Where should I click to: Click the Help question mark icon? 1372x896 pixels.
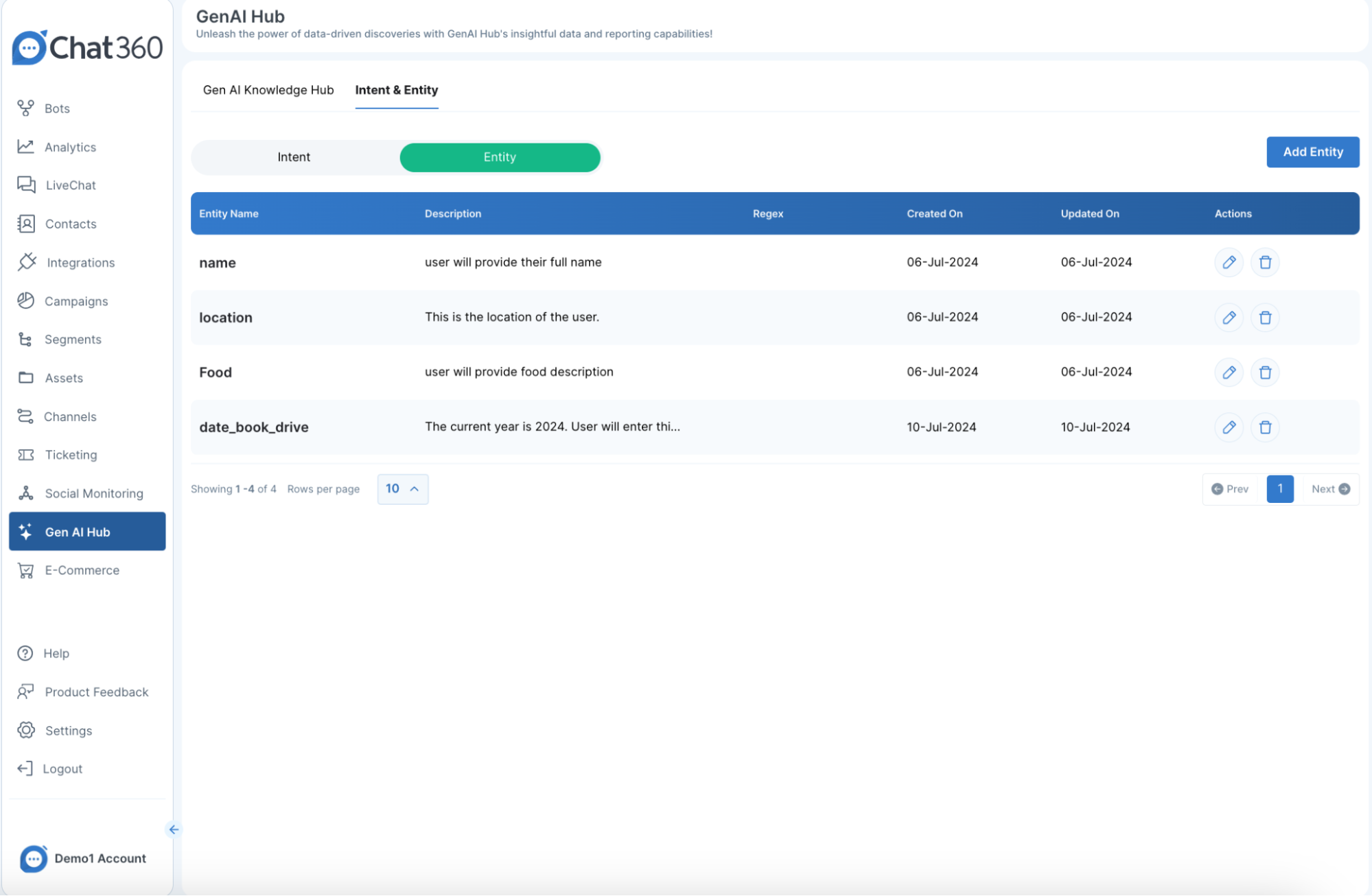pos(25,653)
